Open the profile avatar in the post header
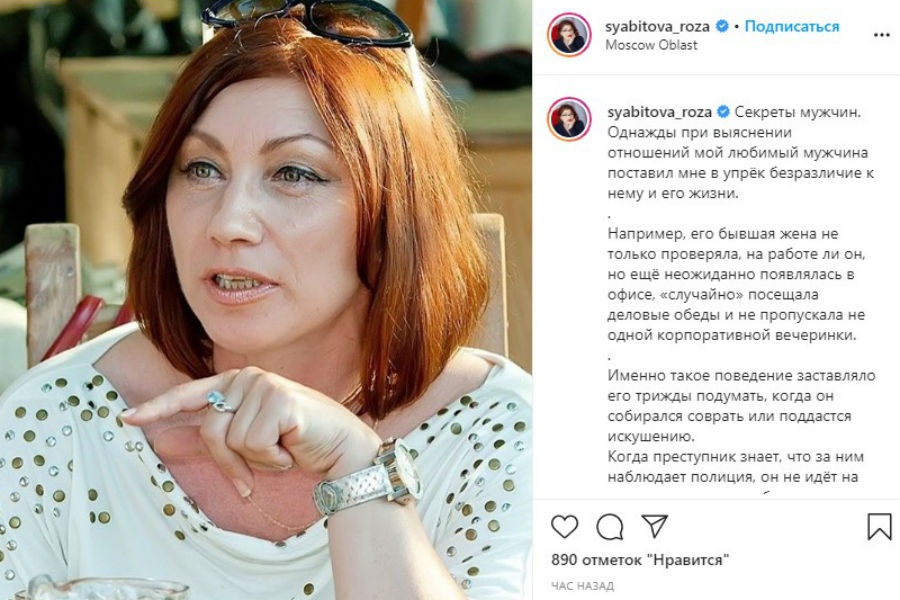The width and height of the screenshot is (900, 600). click(569, 35)
